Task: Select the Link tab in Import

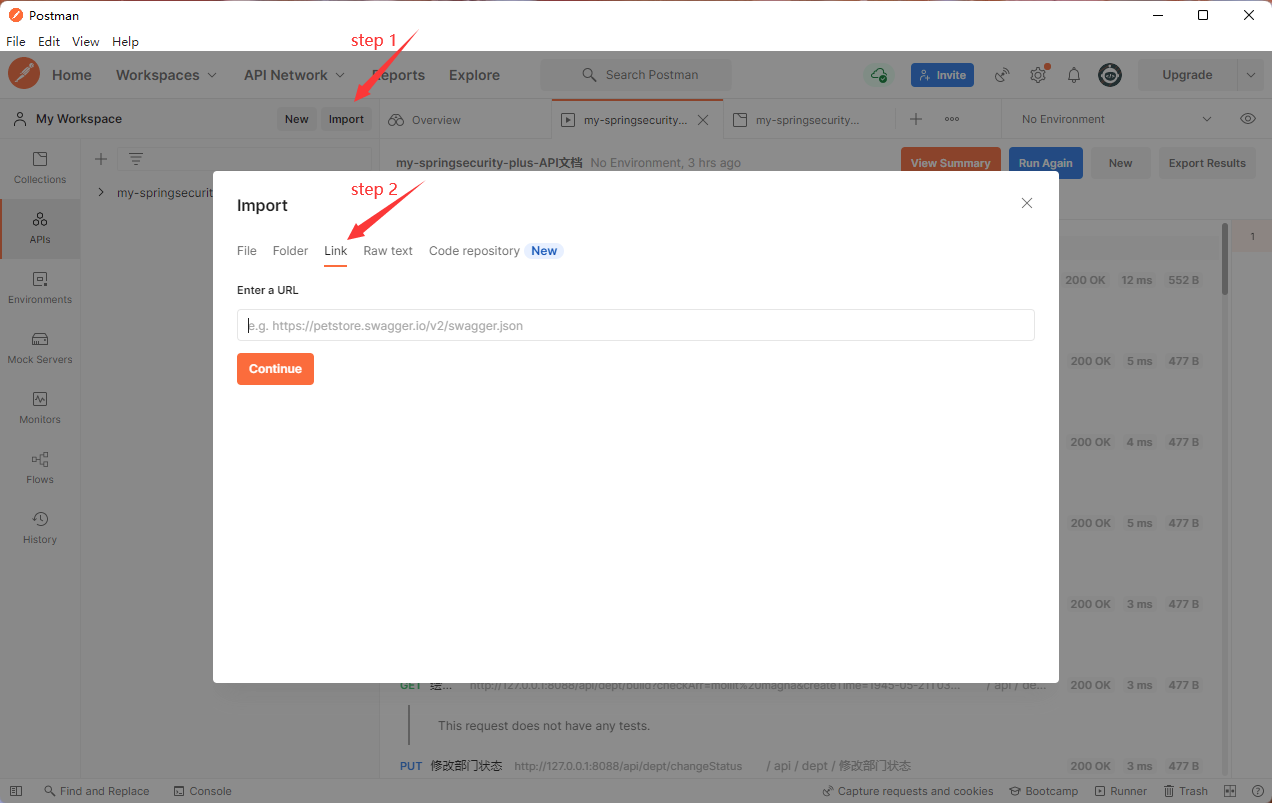Action: click(x=336, y=251)
